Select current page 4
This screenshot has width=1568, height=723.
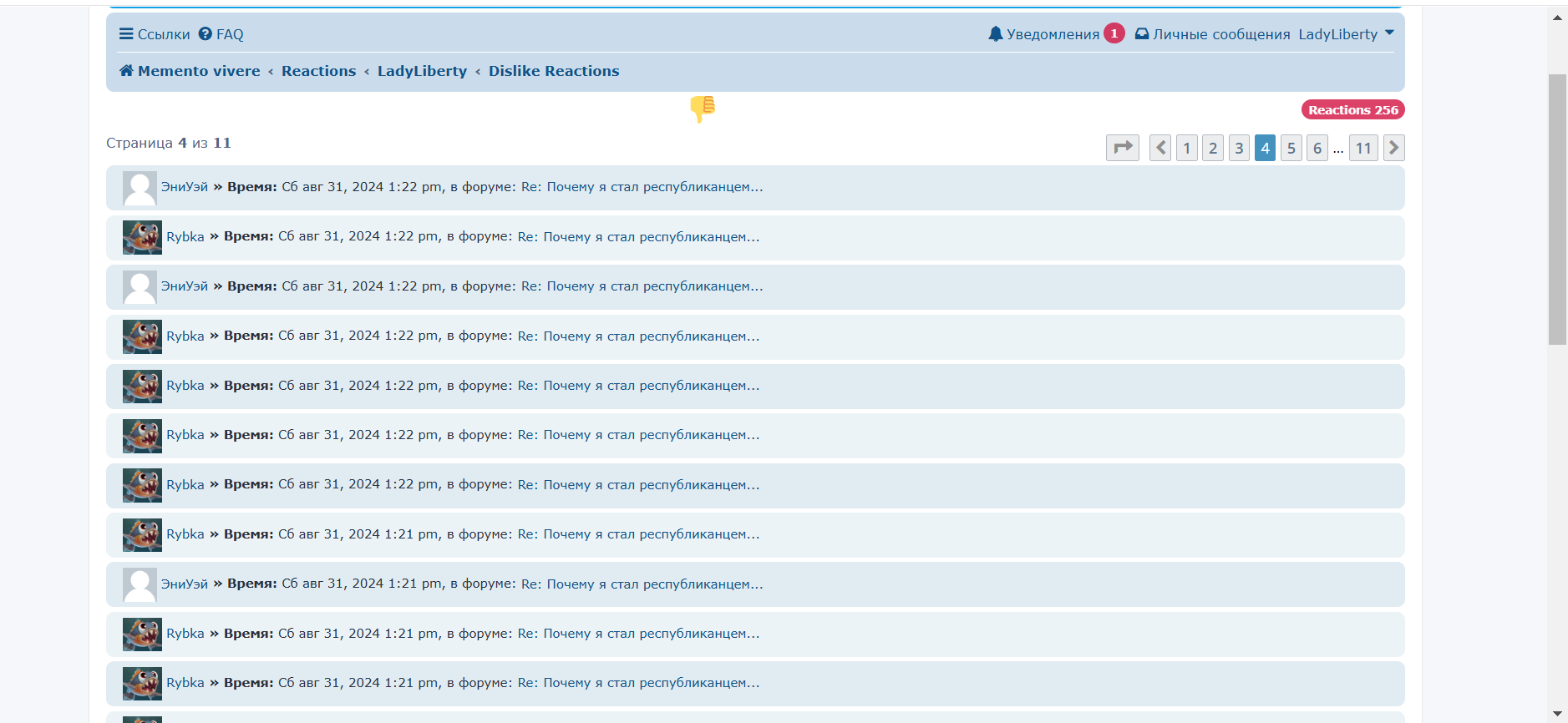(x=1265, y=148)
